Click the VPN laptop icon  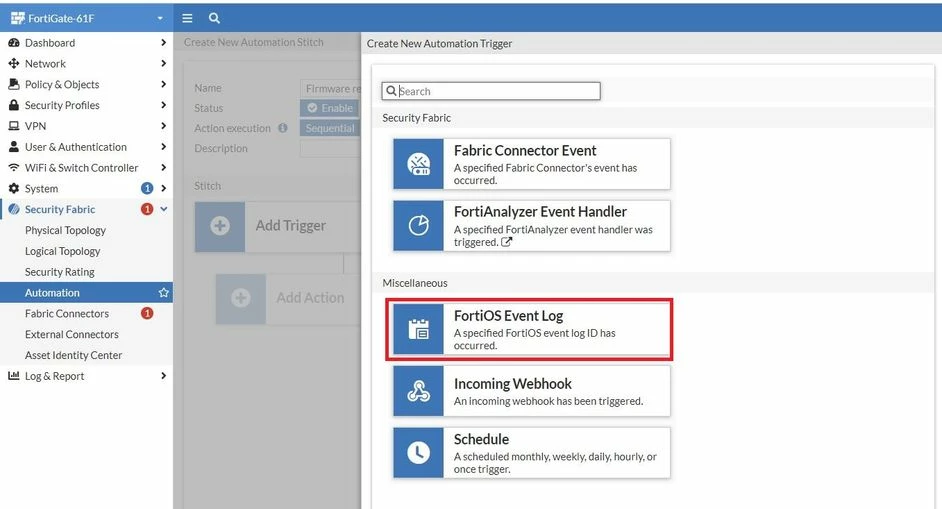(13, 126)
